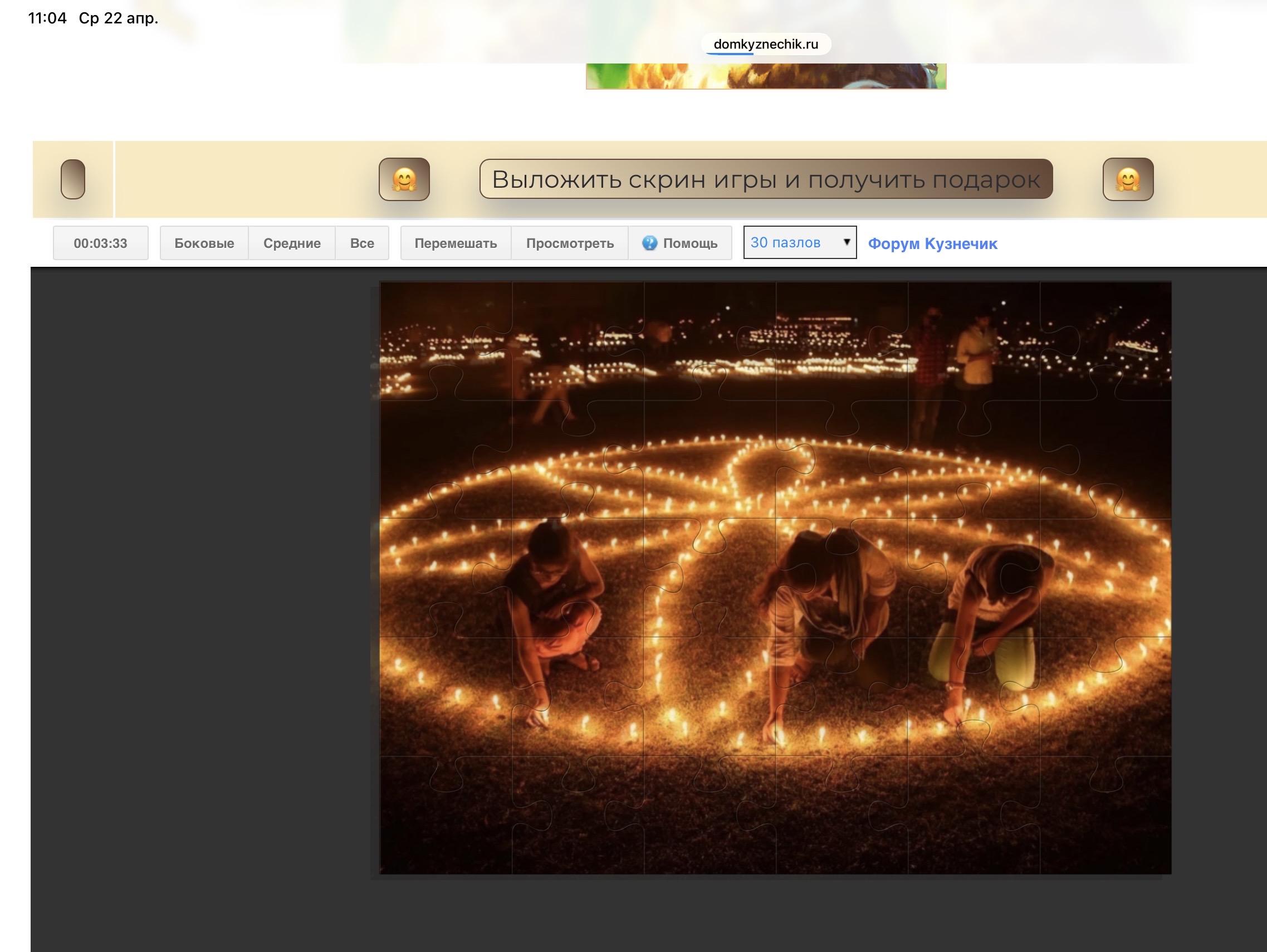
Task: Click 'Выложить скрин игры и получить подарок'
Action: tap(765, 179)
